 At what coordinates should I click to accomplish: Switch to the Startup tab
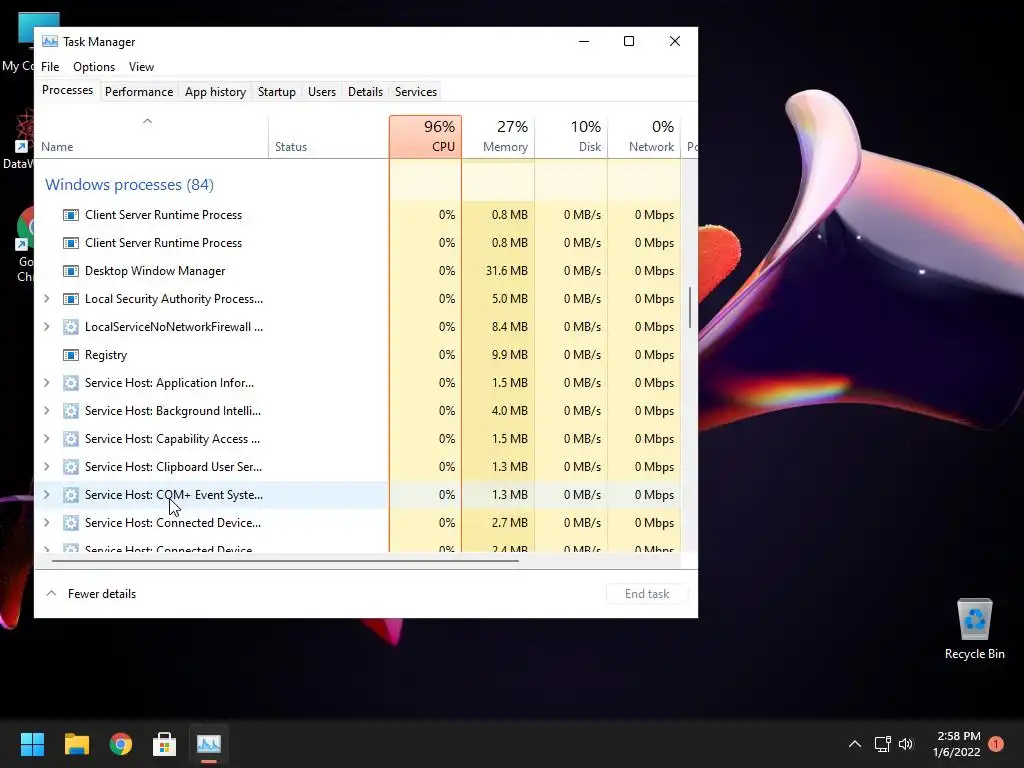(277, 92)
